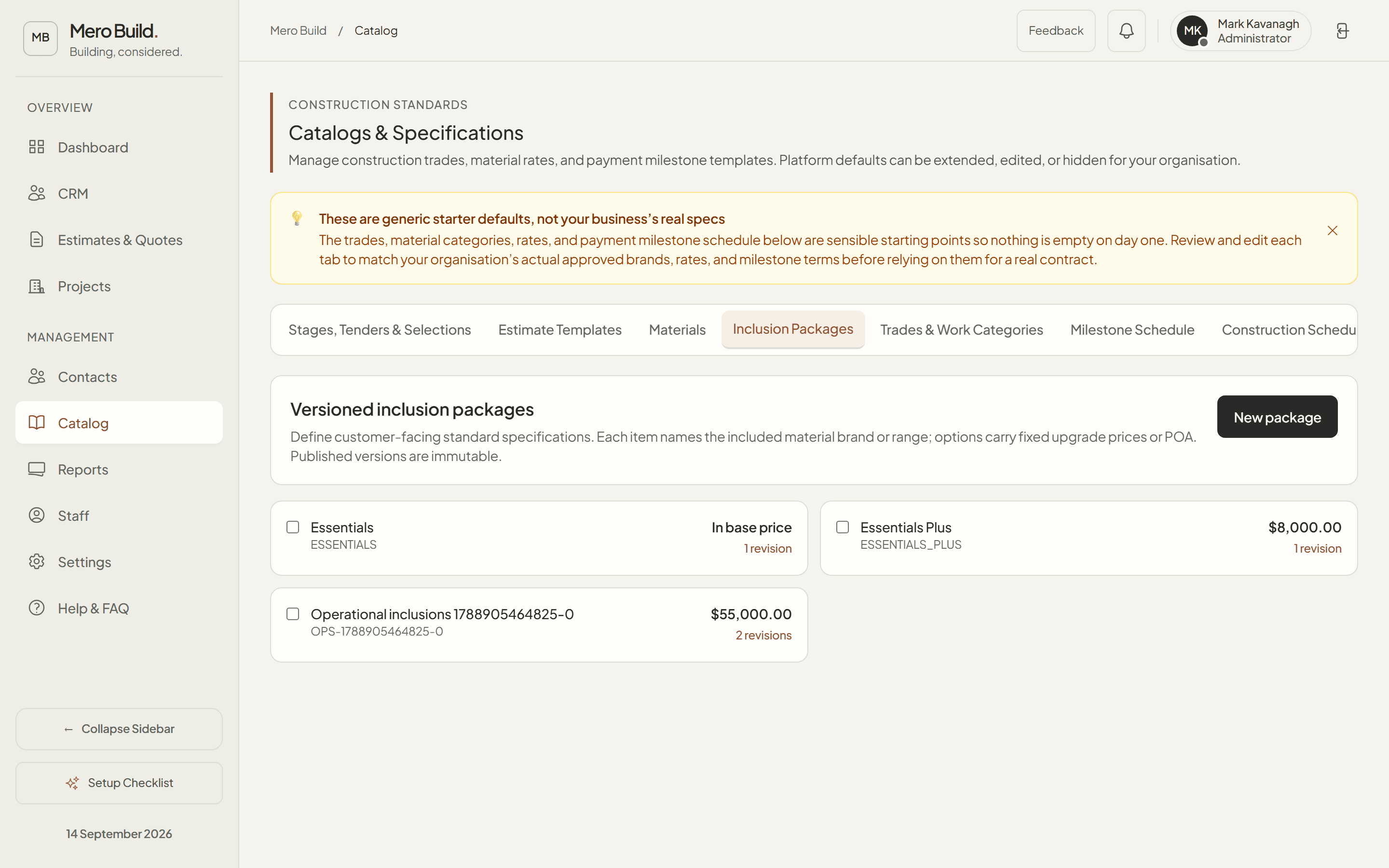1389x868 pixels.
Task: Click the Mero Build brand name
Action: coord(114,31)
